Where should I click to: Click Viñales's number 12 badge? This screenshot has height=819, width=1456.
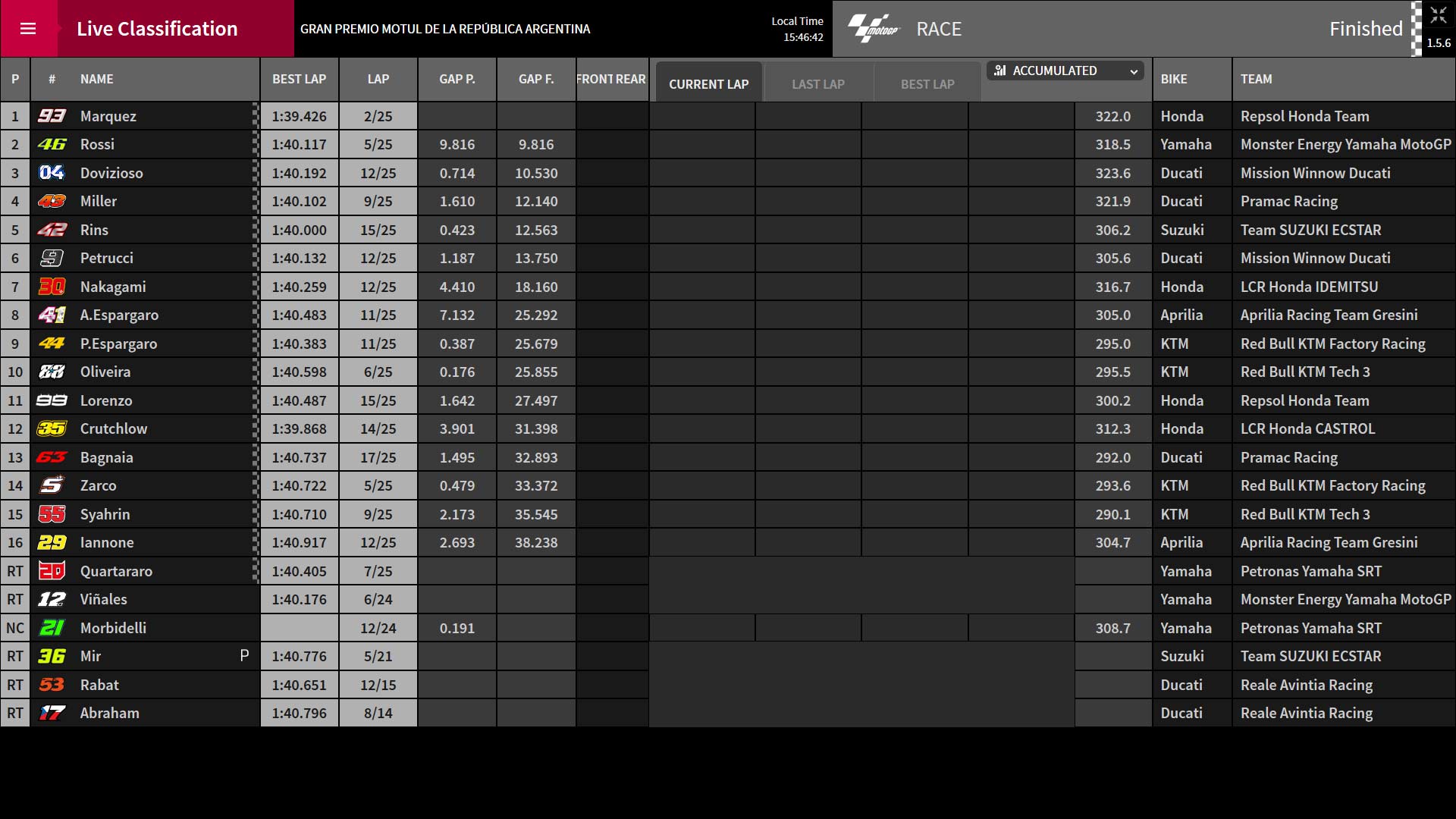(x=52, y=599)
